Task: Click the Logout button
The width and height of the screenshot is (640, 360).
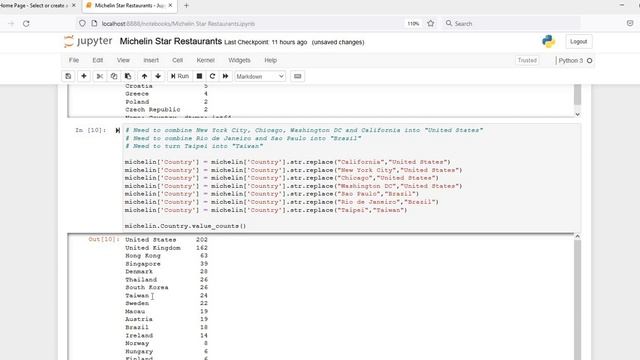Action: click(x=578, y=42)
